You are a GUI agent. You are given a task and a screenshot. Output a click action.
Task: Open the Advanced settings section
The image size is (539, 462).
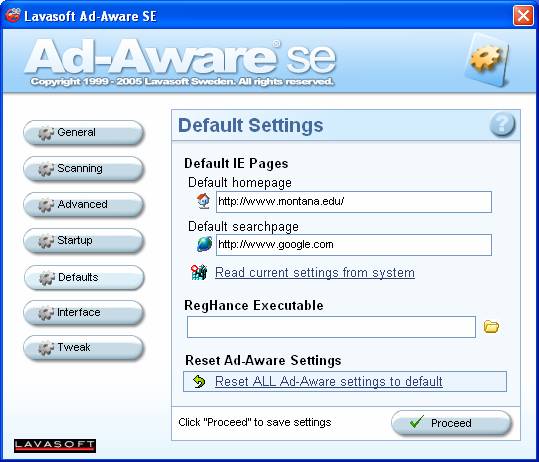pos(84,205)
